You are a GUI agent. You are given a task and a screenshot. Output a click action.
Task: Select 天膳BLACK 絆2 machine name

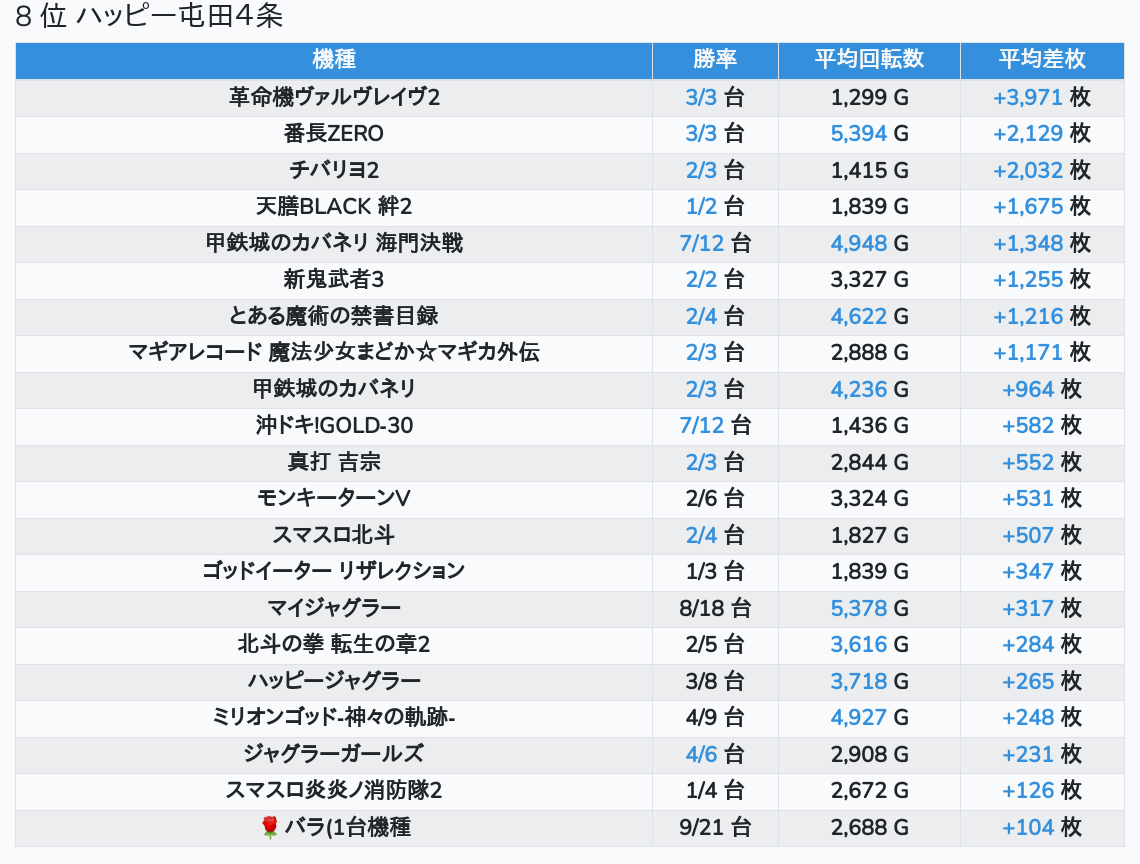334,207
